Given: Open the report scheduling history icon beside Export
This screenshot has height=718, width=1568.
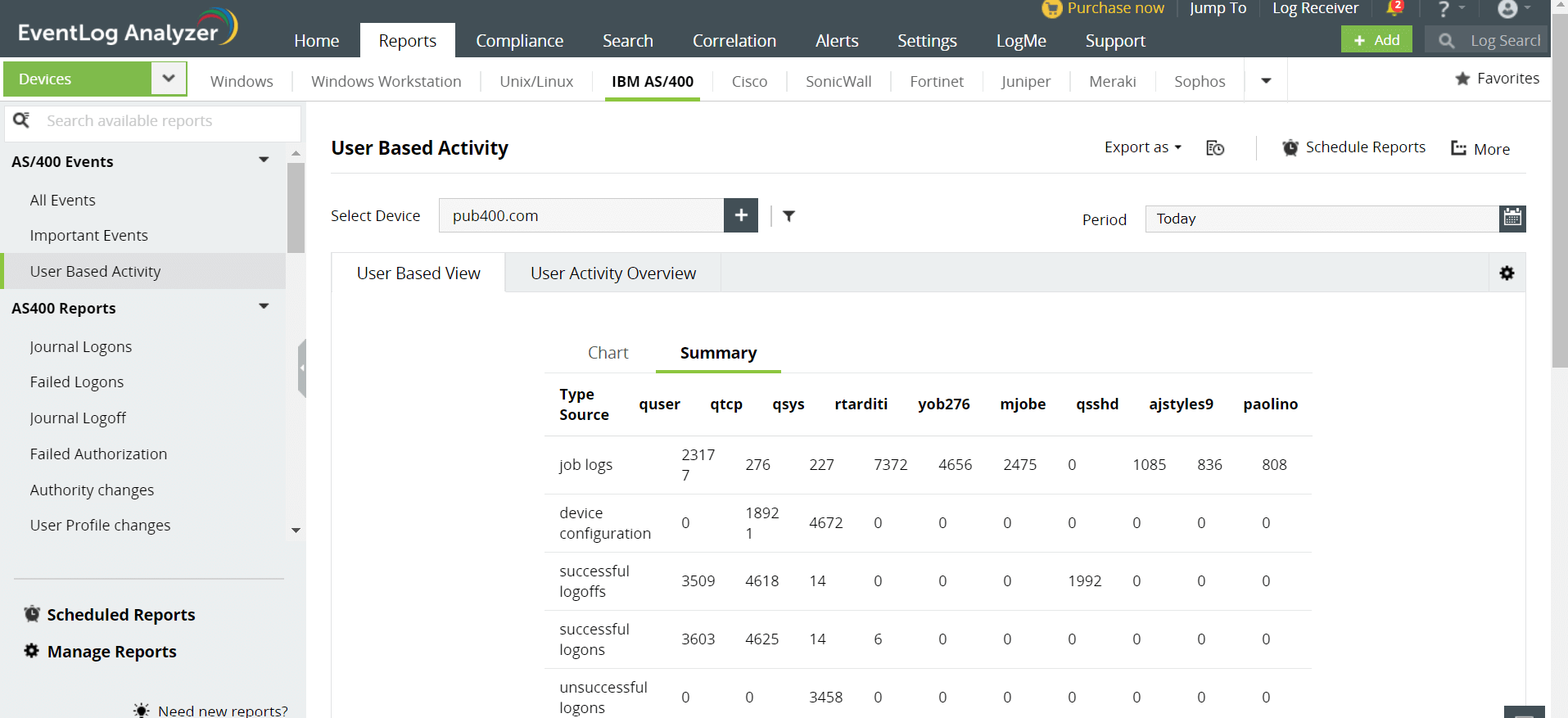Looking at the screenshot, I should coord(1215,148).
